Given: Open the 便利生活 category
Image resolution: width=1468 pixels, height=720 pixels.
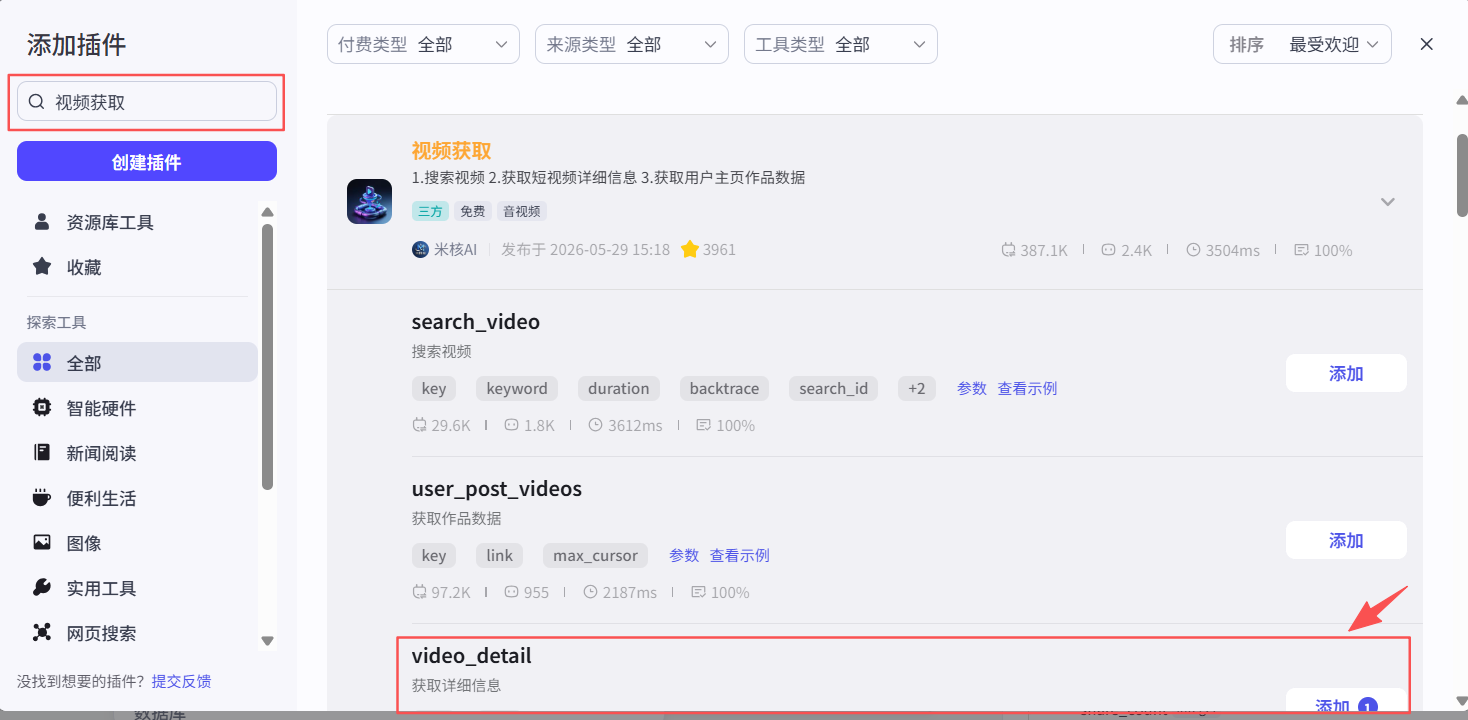Looking at the screenshot, I should (137, 498).
